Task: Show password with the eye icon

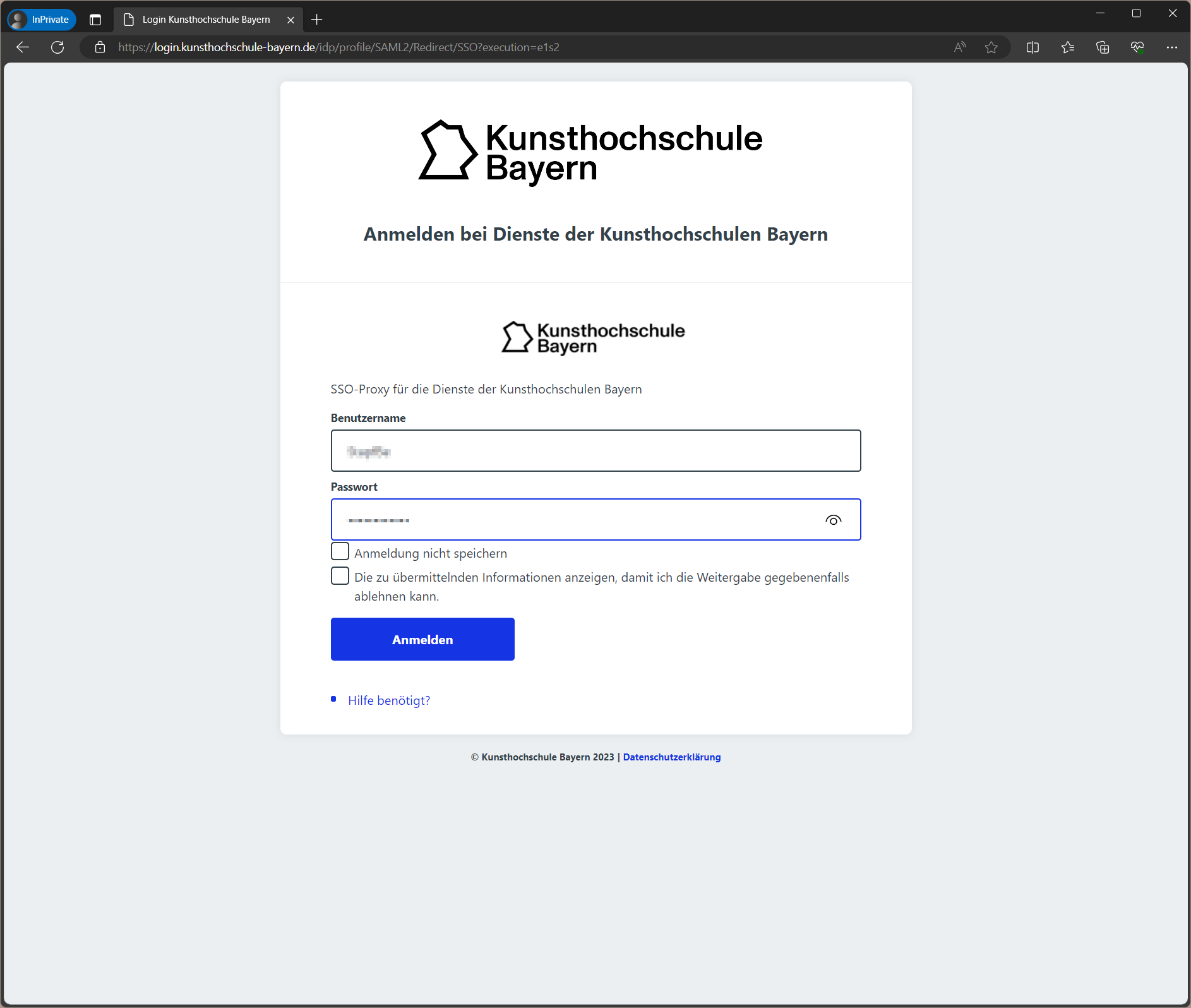Action: coord(833,520)
